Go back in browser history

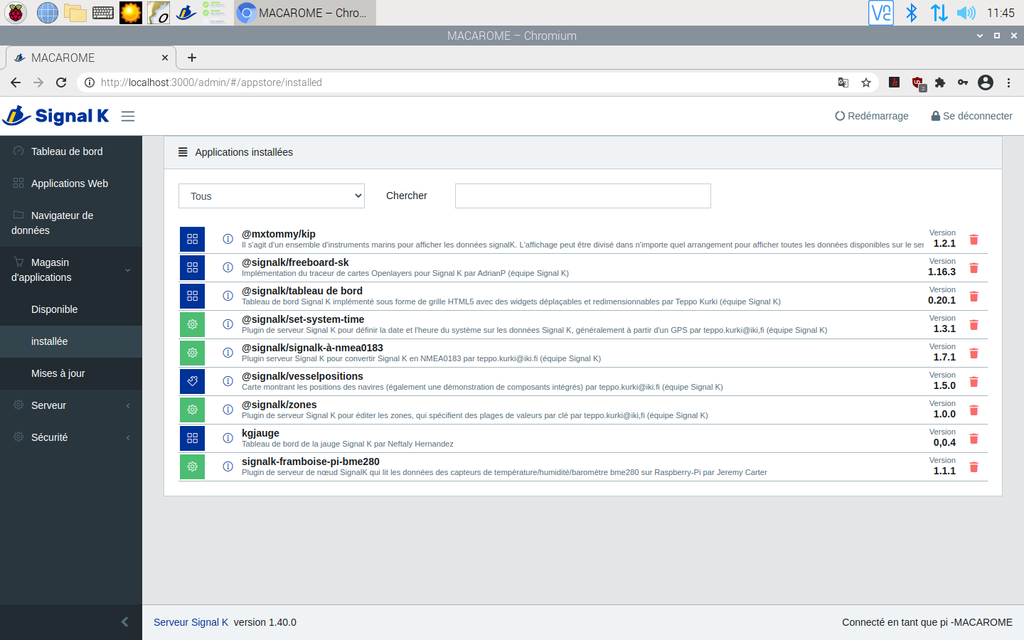(x=16, y=82)
